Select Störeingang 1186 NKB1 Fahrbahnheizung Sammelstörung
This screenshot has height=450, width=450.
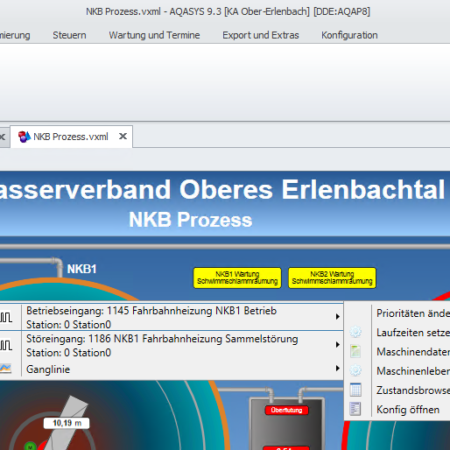point(171,345)
